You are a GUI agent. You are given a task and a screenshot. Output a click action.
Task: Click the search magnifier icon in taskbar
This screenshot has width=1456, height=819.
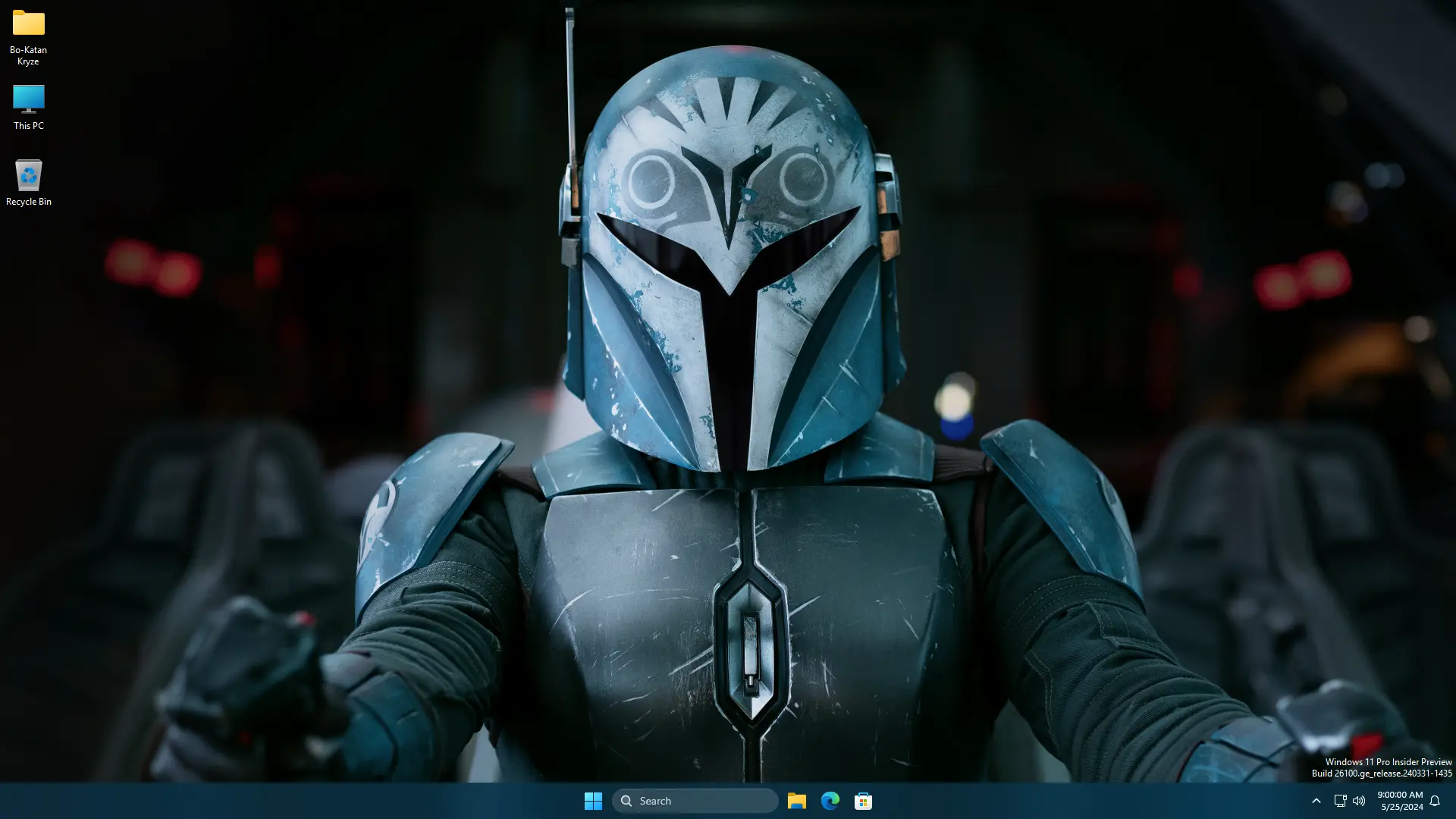(626, 801)
